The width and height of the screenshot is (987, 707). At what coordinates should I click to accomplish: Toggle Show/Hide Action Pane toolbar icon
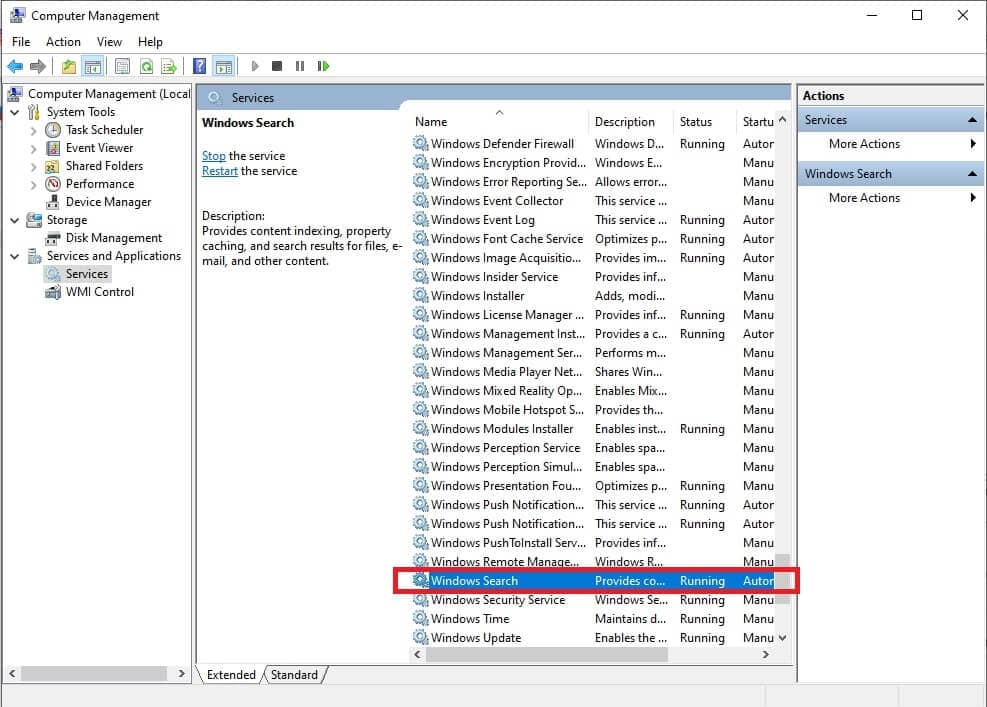pos(223,66)
